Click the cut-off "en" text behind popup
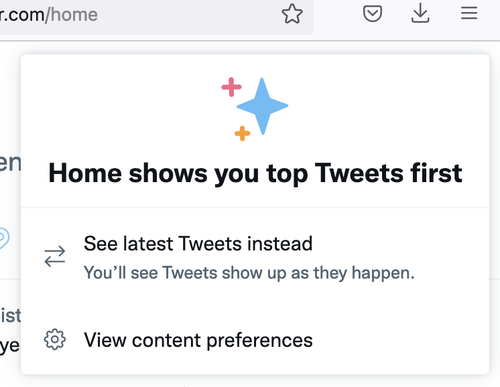Image resolution: width=500 pixels, height=387 pixels. tap(10, 163)
